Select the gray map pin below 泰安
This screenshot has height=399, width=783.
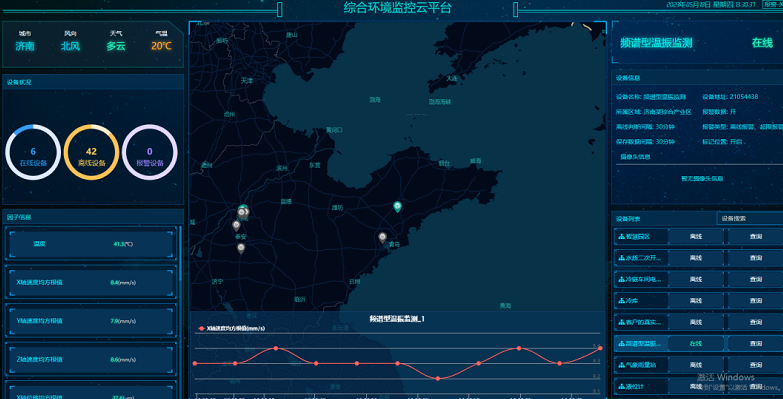(x=241, y=248)
